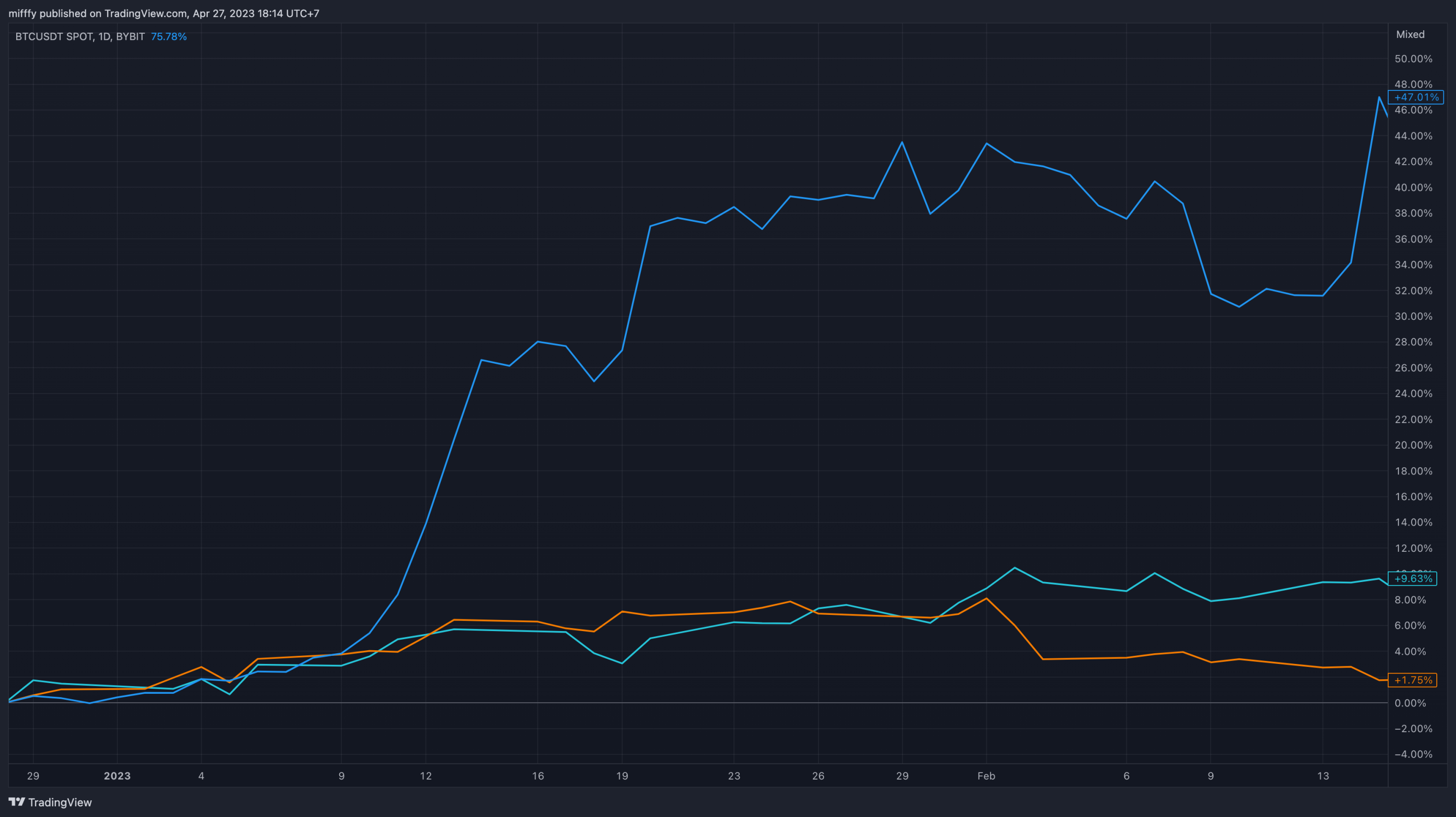Click date 16 on the time axis
The width and height of the screenshot is (1456, 817).
(x=537, y=776)
